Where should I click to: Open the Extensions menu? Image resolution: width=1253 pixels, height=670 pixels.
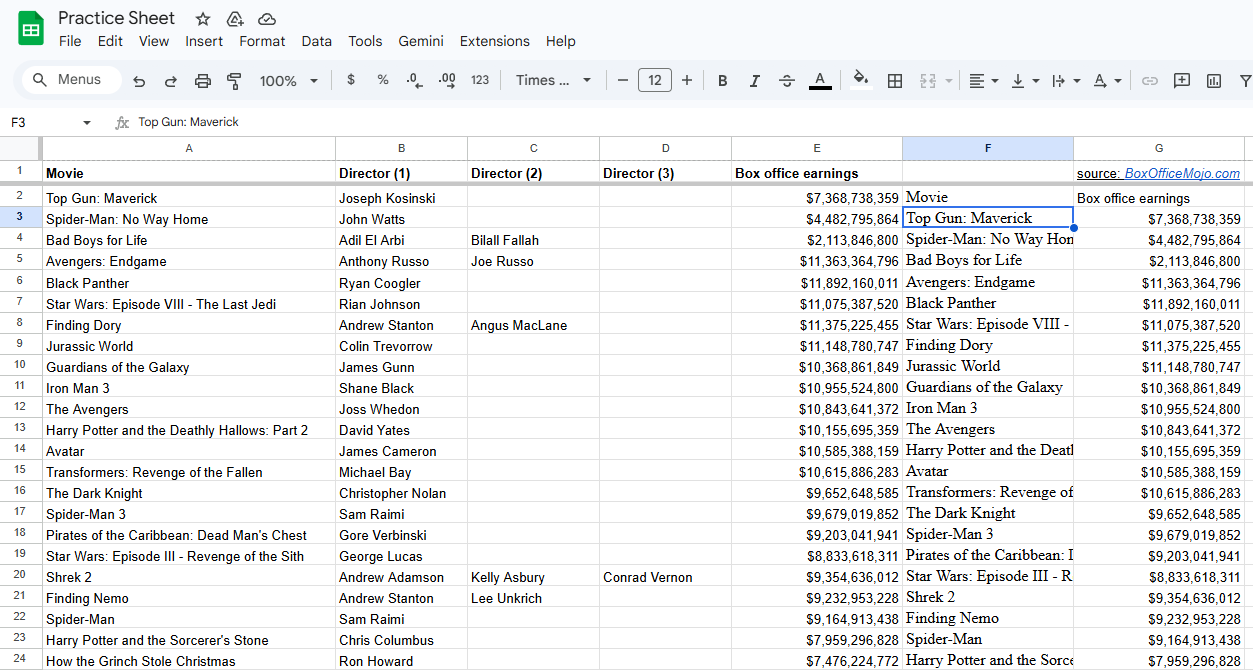click(494, 41)
